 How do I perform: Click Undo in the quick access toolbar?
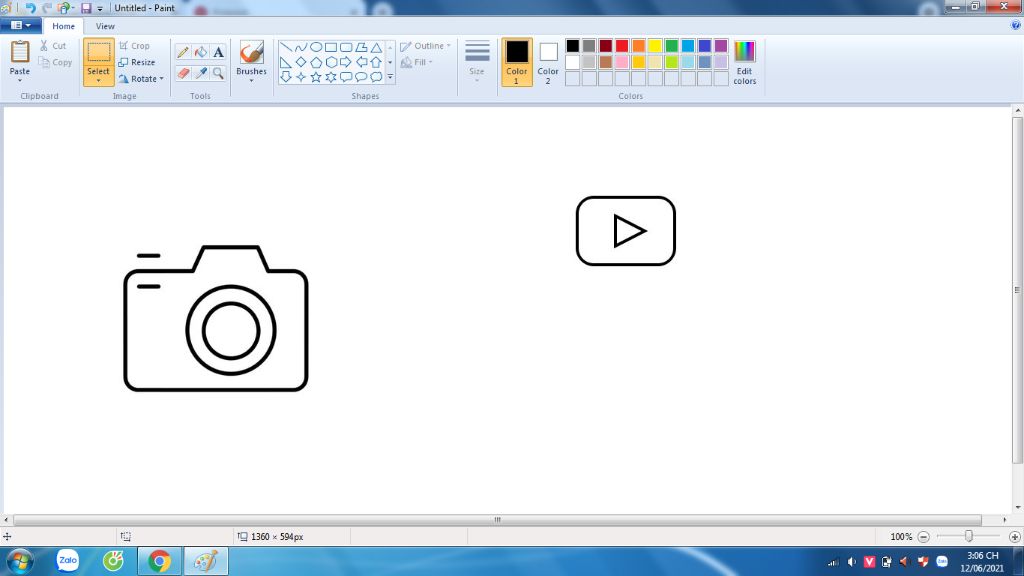point(30,8)
